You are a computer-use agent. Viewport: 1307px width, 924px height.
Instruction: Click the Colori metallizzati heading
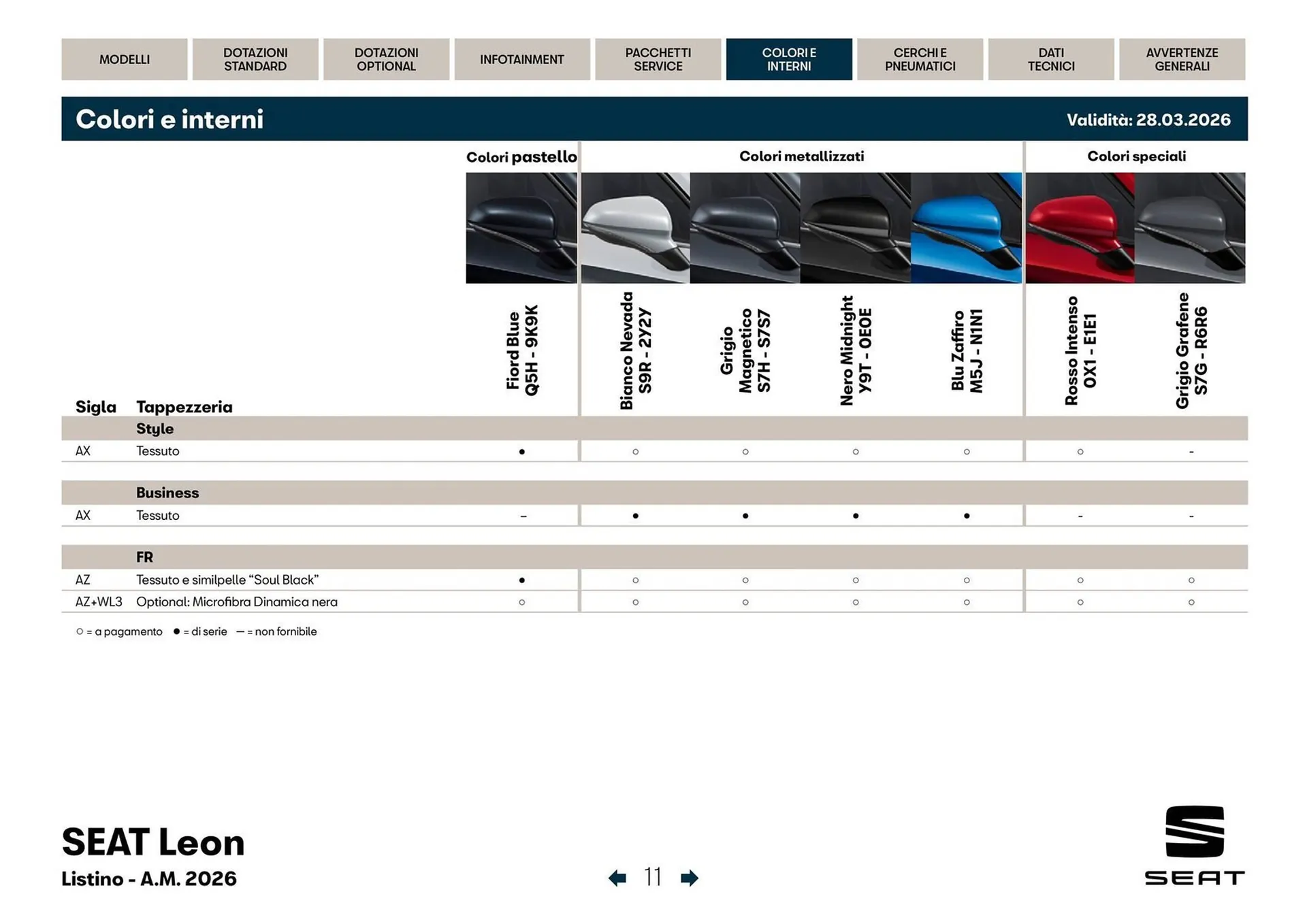click(802, 156)
